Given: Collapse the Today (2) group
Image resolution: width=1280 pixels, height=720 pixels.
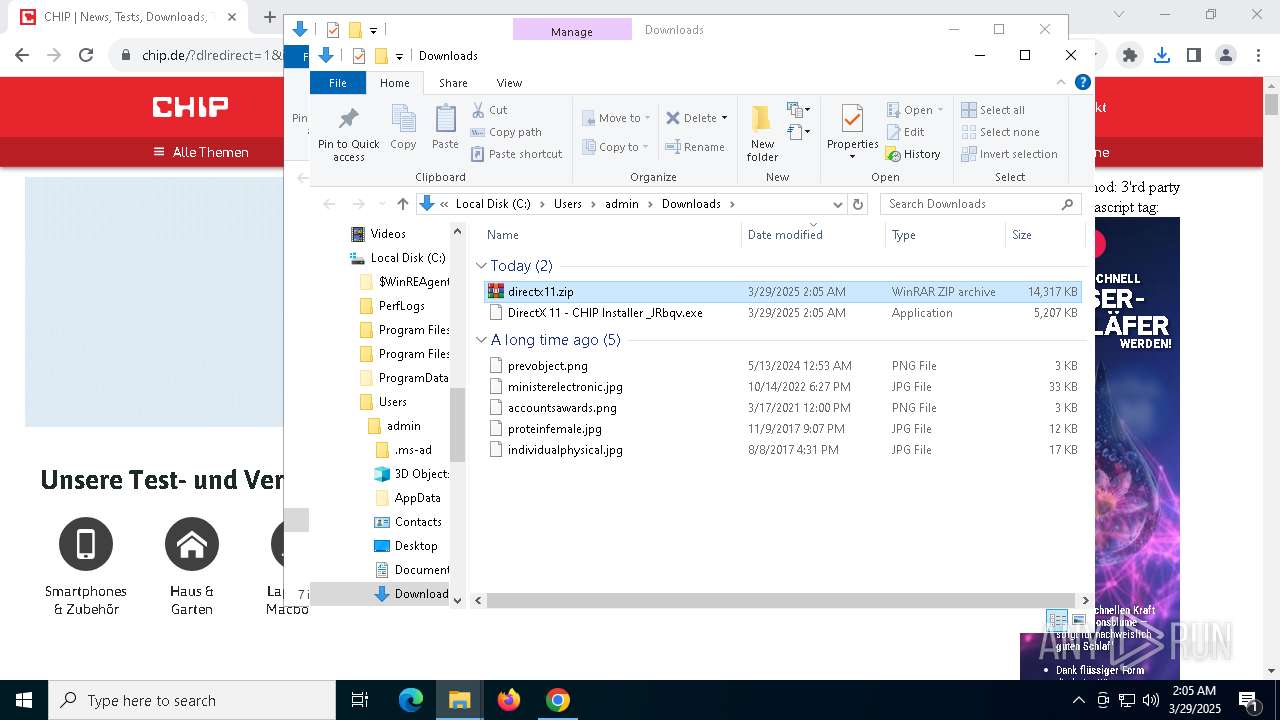Looking at the screenshot, I should click(x=481, y=266).
